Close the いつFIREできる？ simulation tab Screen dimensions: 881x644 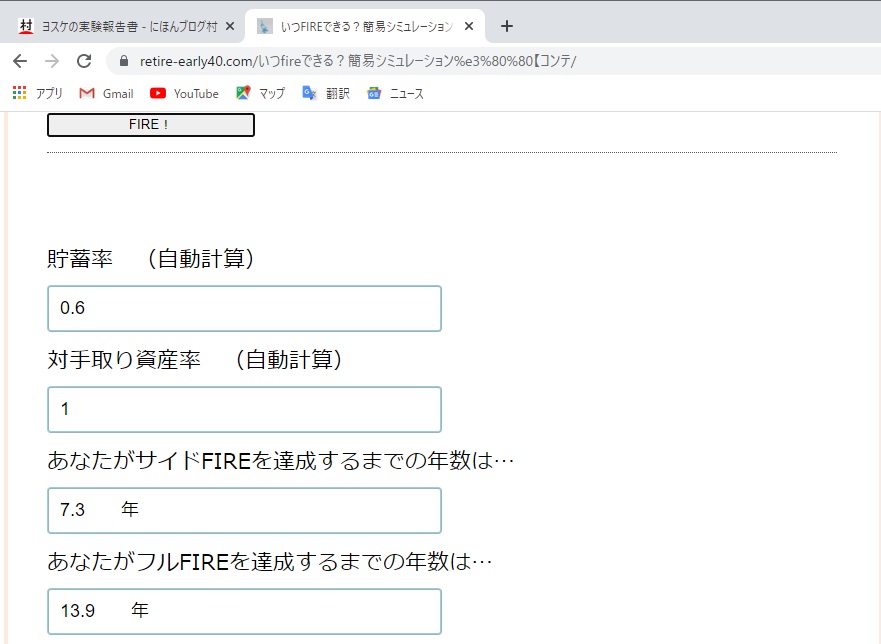point(469,26)
